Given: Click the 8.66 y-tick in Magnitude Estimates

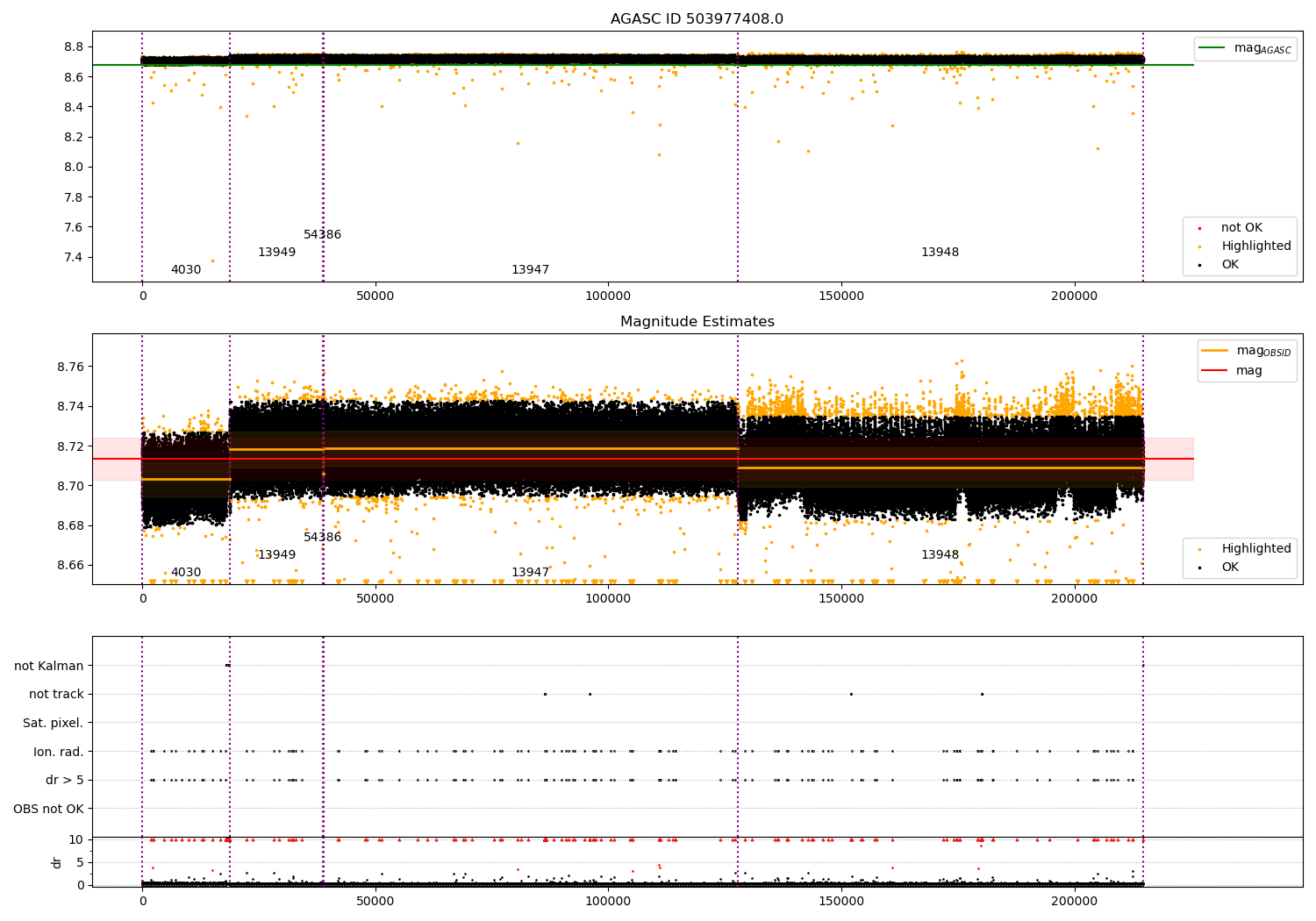Looking at the screenshot, I should coord(70,565).
